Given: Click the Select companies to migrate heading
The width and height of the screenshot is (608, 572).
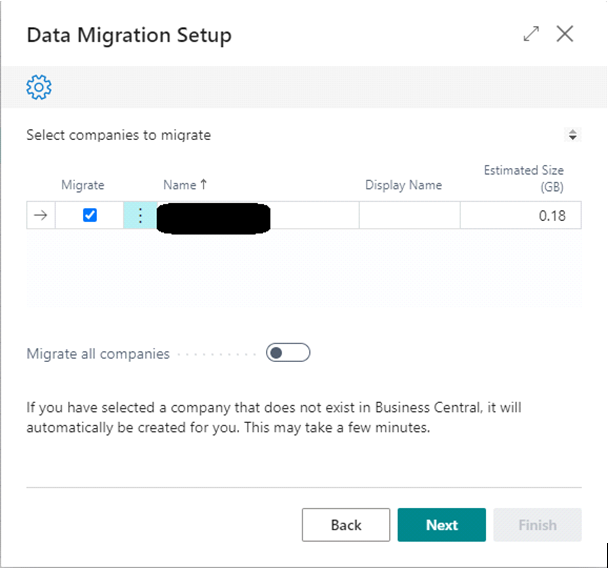Looking at the screenshot, I should coord(119,135).
